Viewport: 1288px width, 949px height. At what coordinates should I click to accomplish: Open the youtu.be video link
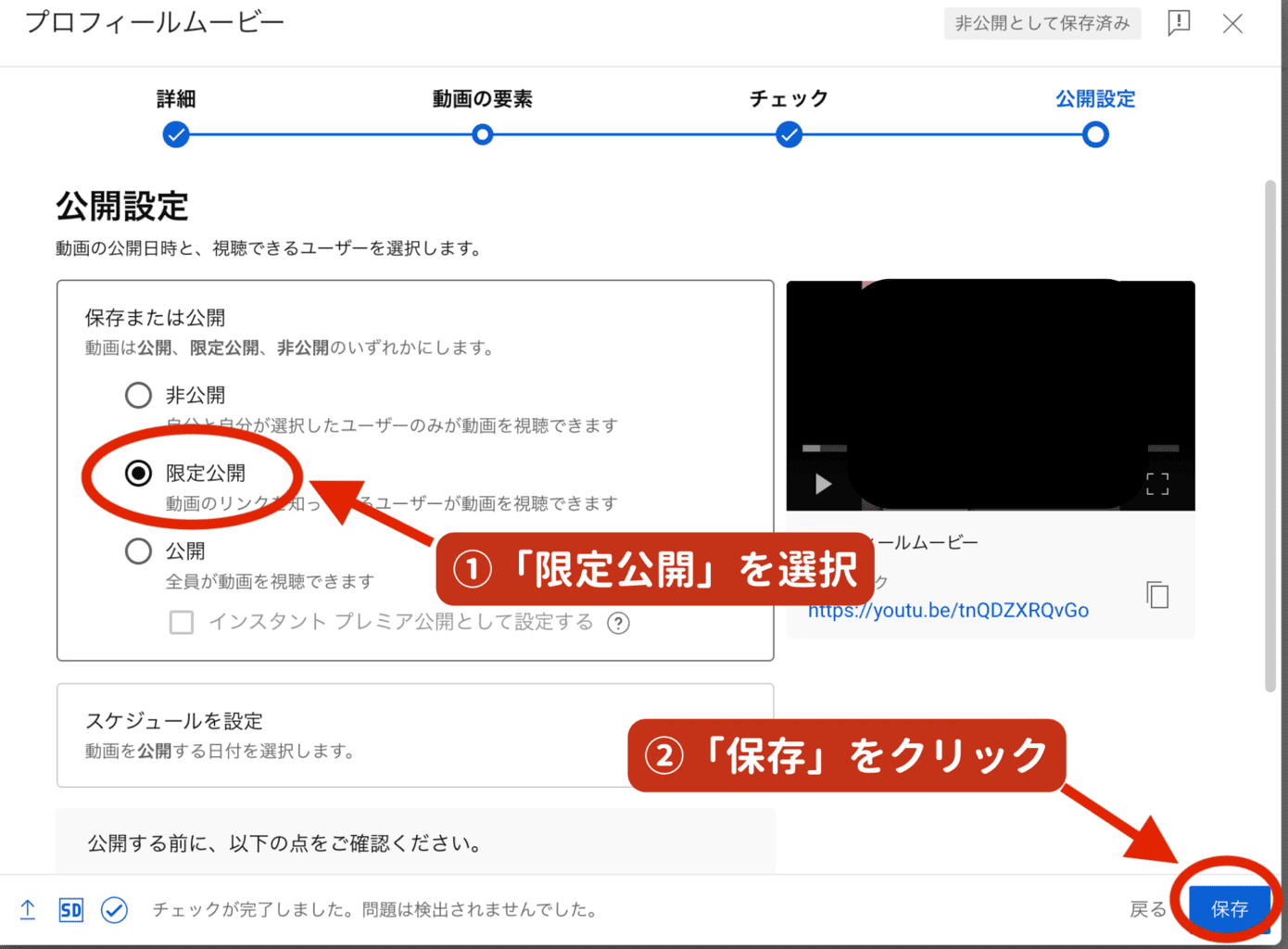(x=948, y=611)
